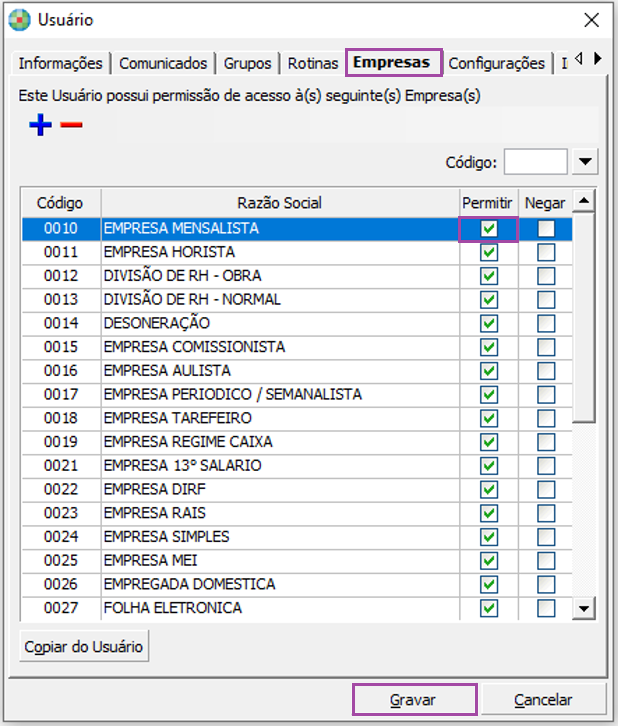
Task: Check Negar for DIVISÃO DE RH - NORMAL
Action: click(x=546, y=300)
